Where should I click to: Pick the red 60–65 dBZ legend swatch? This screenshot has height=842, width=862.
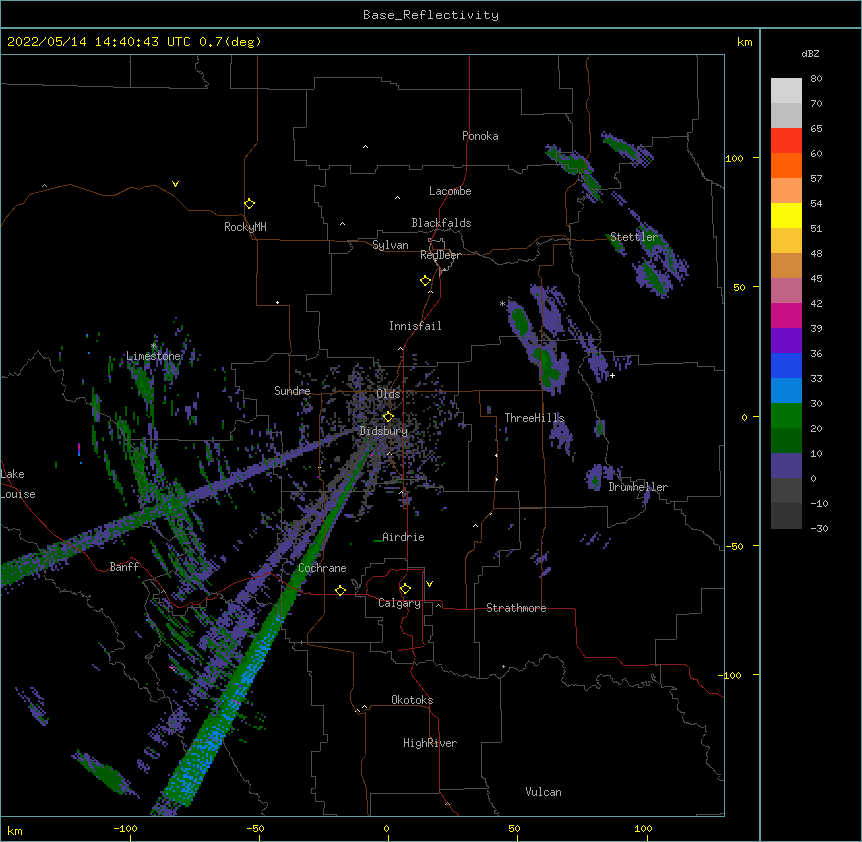(786, 141)
